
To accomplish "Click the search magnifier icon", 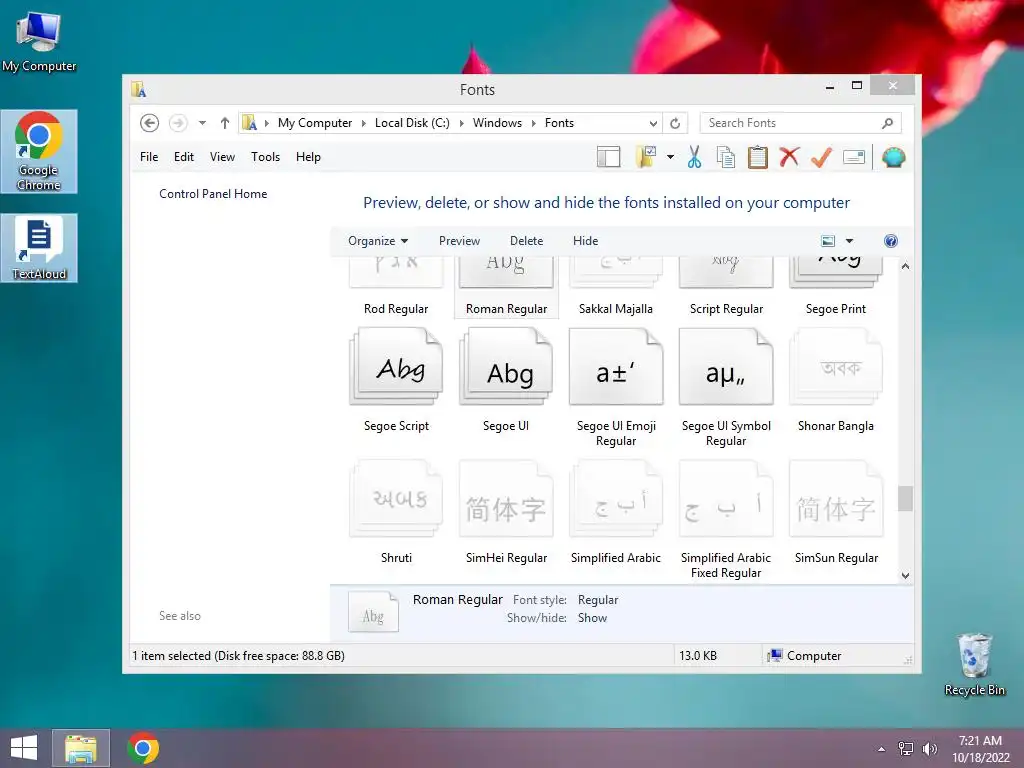I will pyautogui.click(x=888, y=123).
